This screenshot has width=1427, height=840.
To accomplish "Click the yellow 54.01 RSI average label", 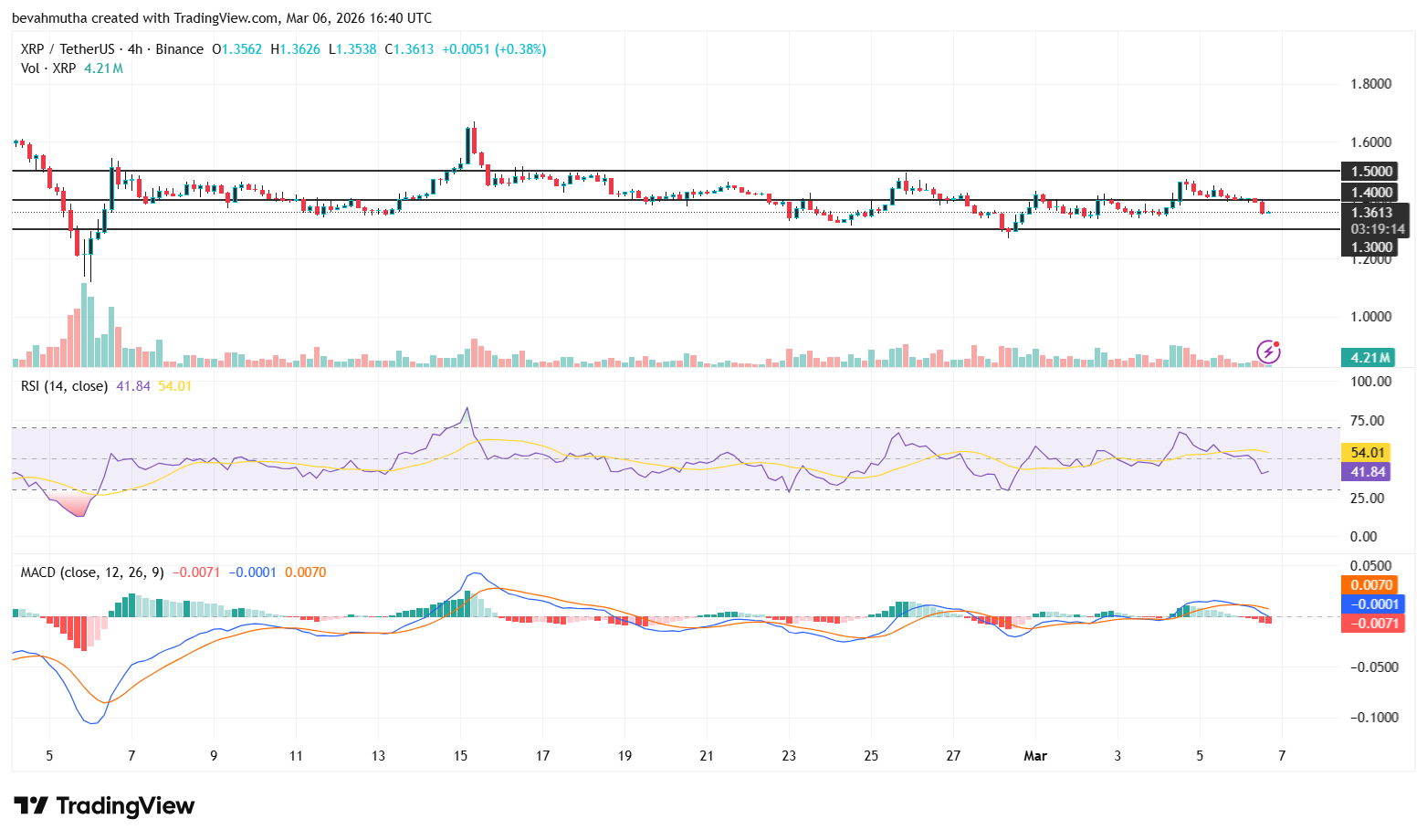I will 1367,452.
